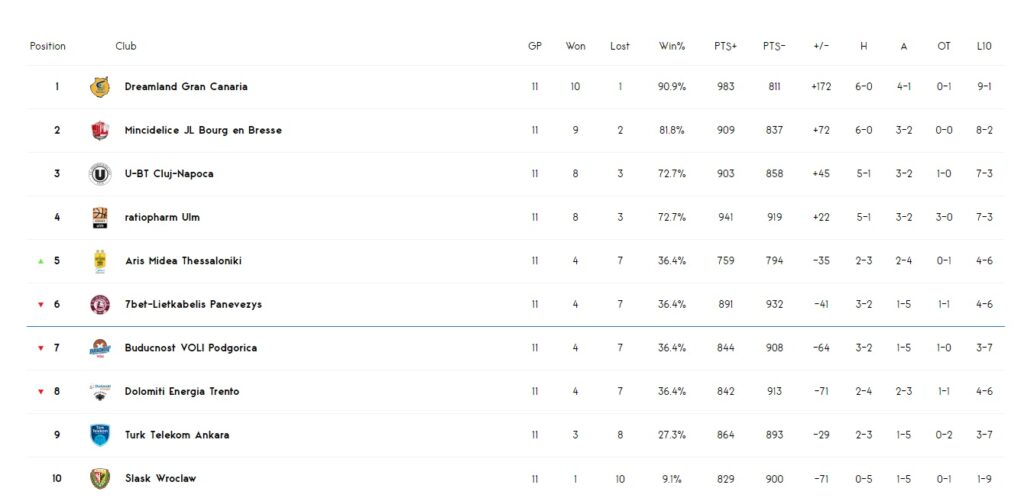Click the Position column header
1024x498 pixels.
tap(48, 46)
